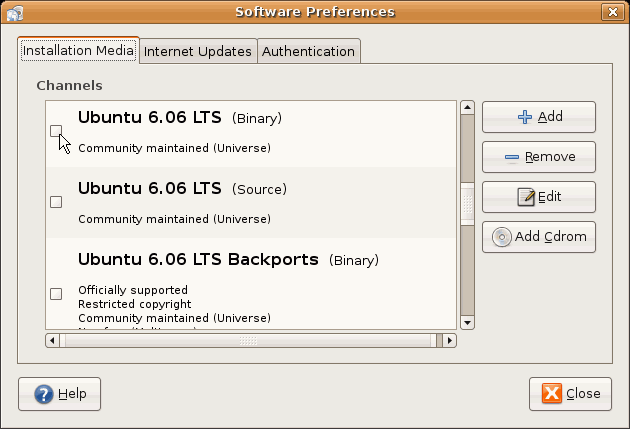The image size is (630, 429).
Task: Select the Ubuntu 6.06 LTS Backports title
Action: click(228, 260)
